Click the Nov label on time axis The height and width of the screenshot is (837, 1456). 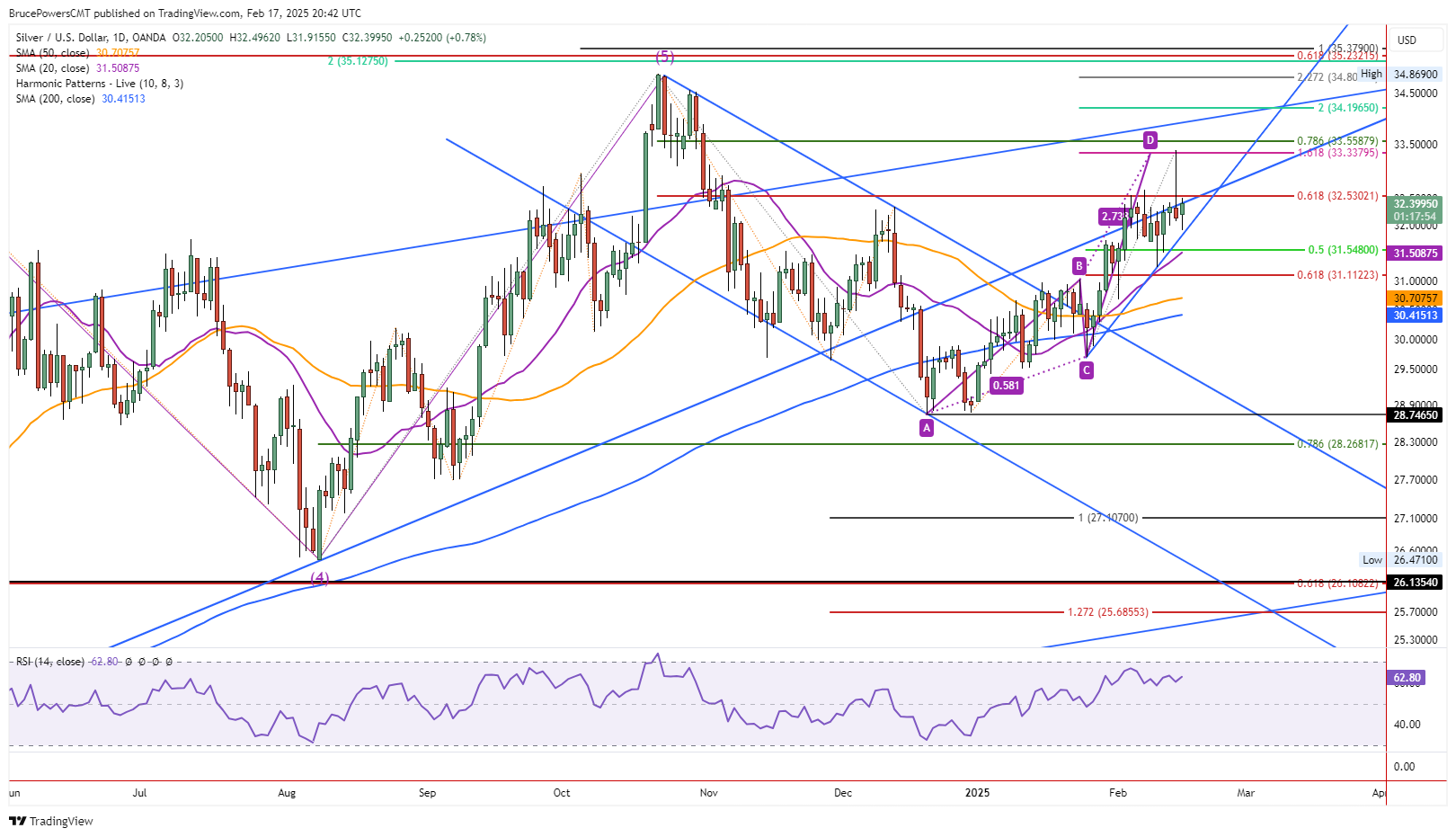708,793
